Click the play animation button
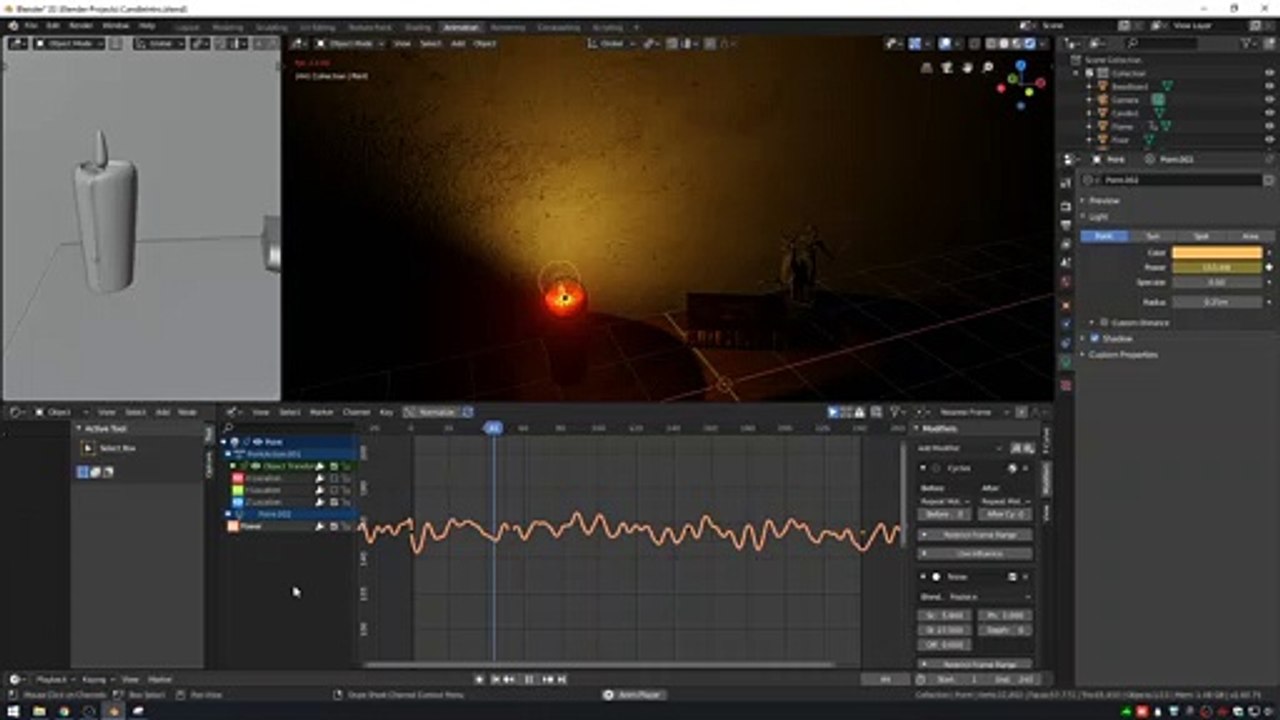Viewport: 1280px width, 720px height. tap(528, 679)
